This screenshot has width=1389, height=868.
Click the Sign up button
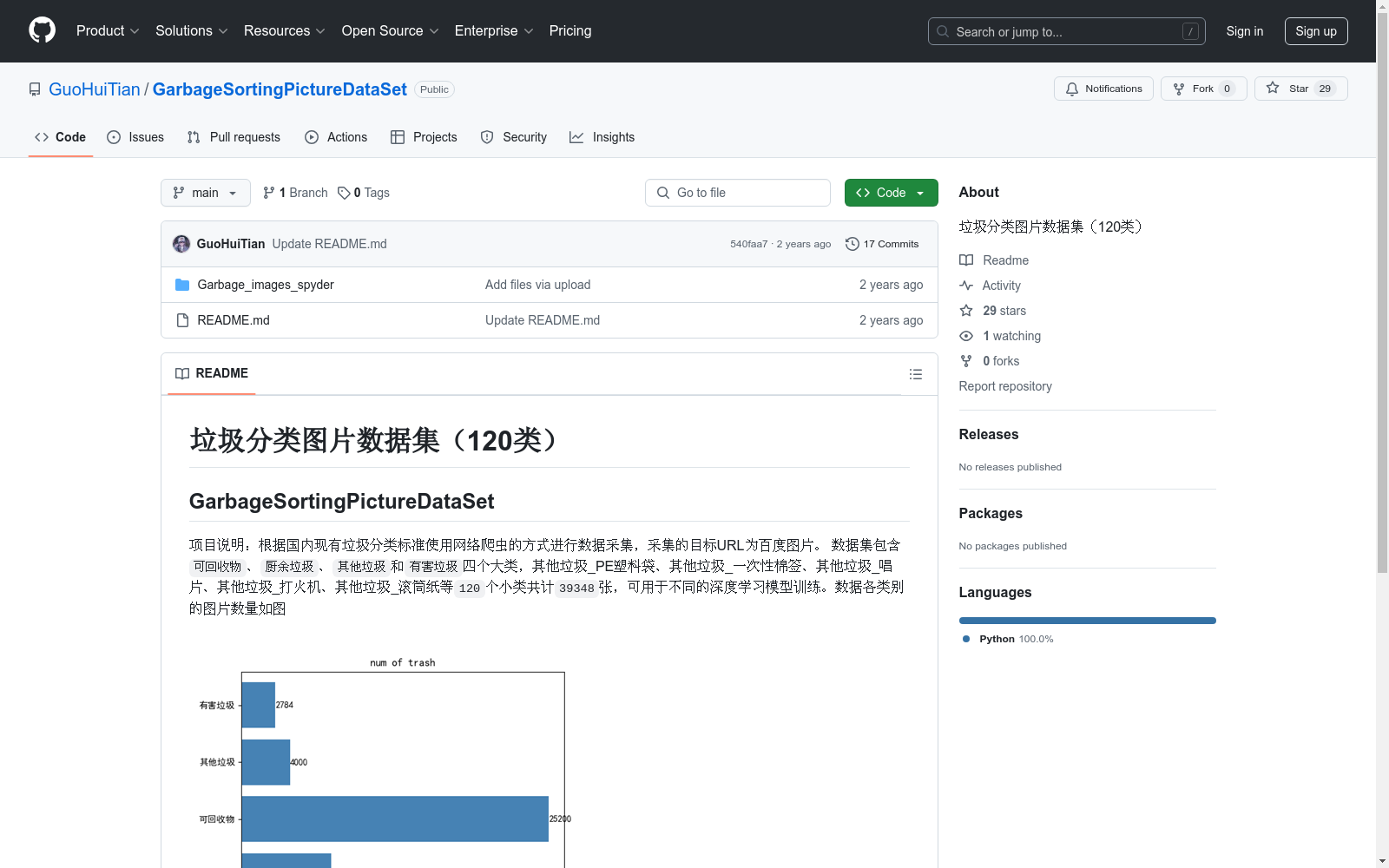click(x=1316, y=30)
